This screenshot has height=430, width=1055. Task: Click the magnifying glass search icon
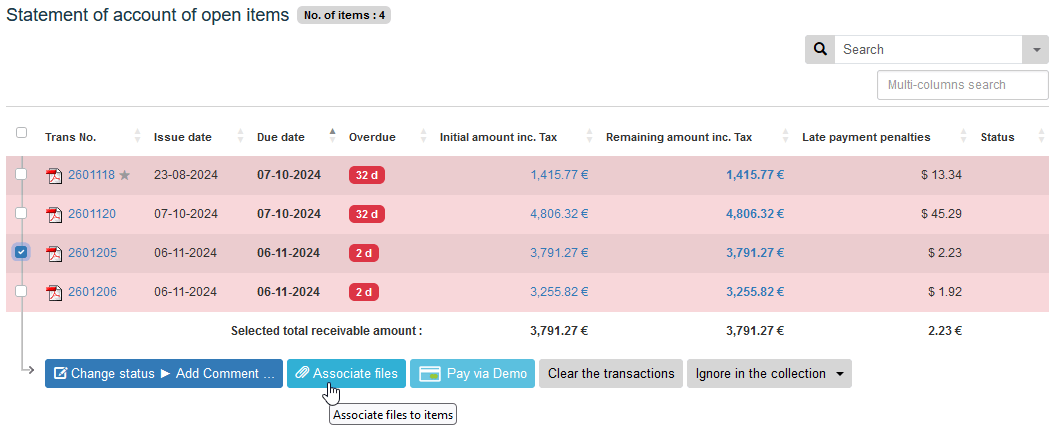[x=820, y=49]
